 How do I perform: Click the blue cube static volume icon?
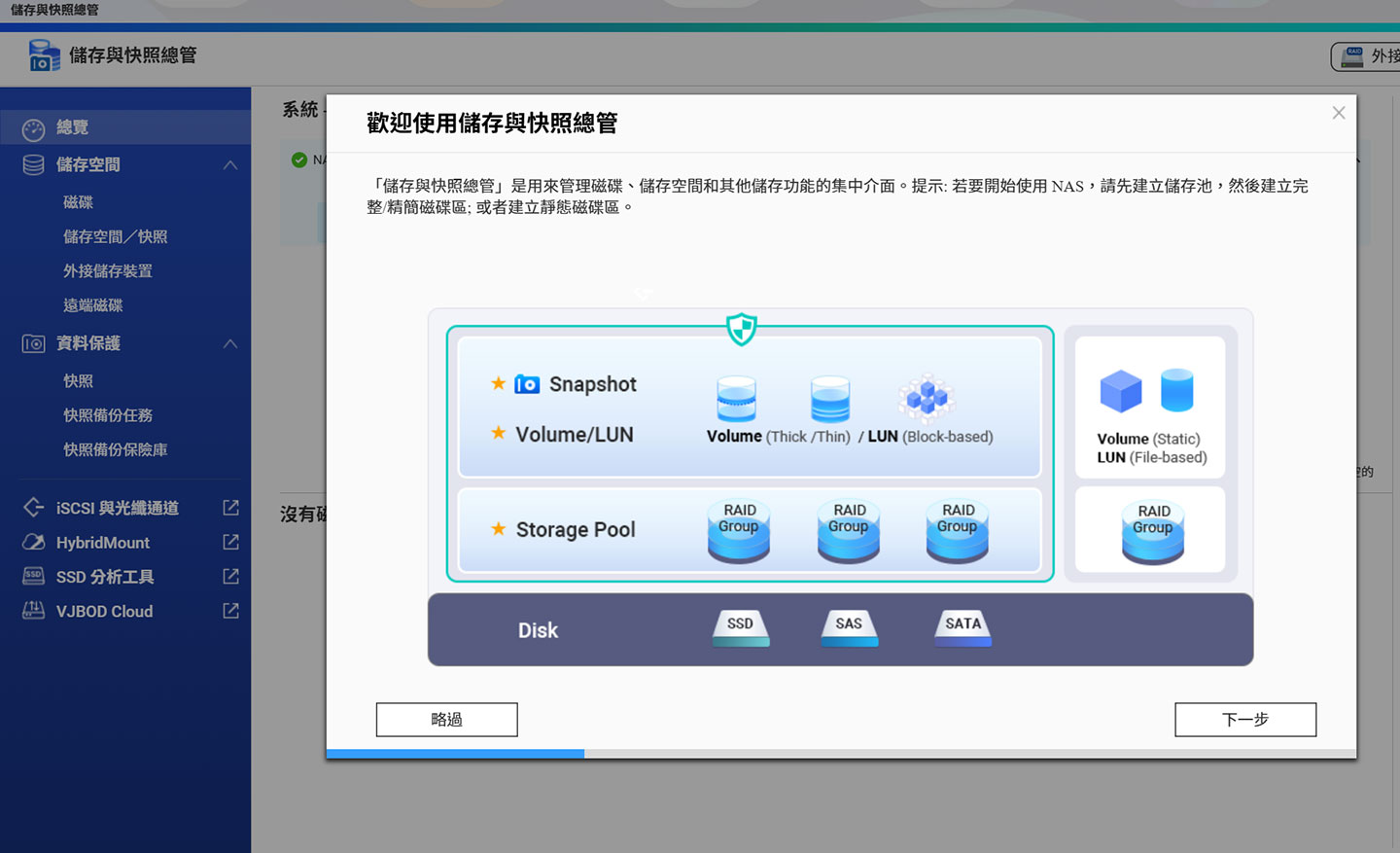(1121, 391)
